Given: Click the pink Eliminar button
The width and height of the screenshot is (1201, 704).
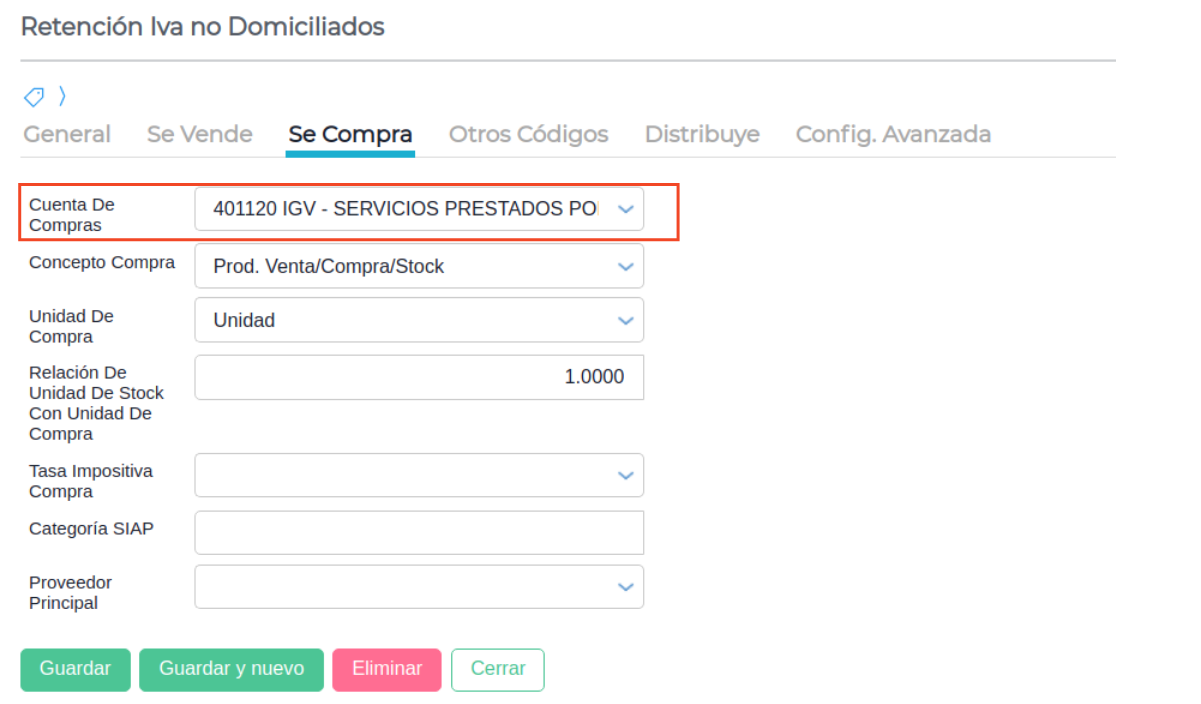Looking at the screenshot, I should click(x=387, y=669).
